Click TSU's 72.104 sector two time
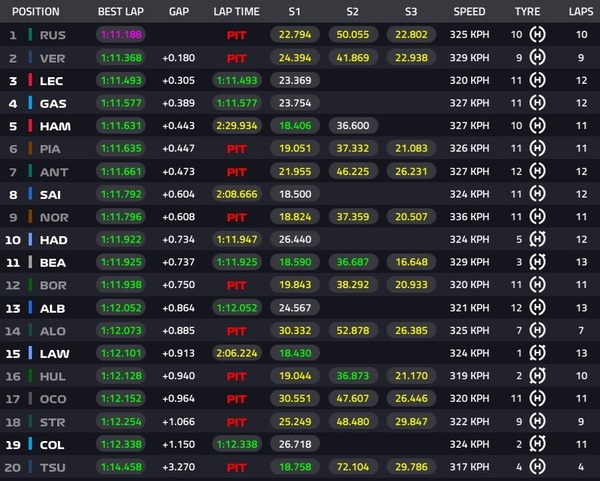Viewport: 600px width, 481px height. point(352,469)
